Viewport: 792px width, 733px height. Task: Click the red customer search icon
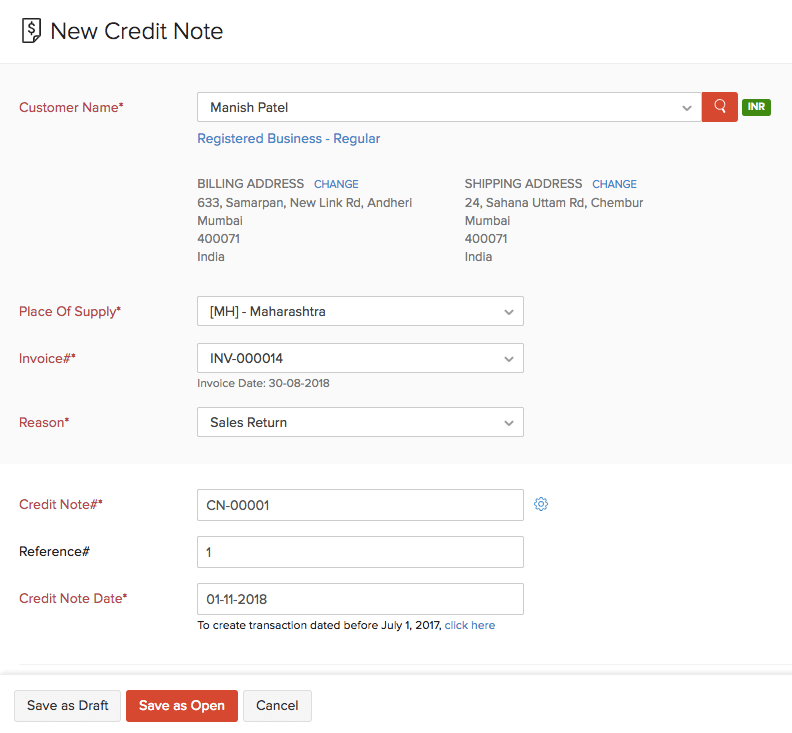(x=719, y=107)
